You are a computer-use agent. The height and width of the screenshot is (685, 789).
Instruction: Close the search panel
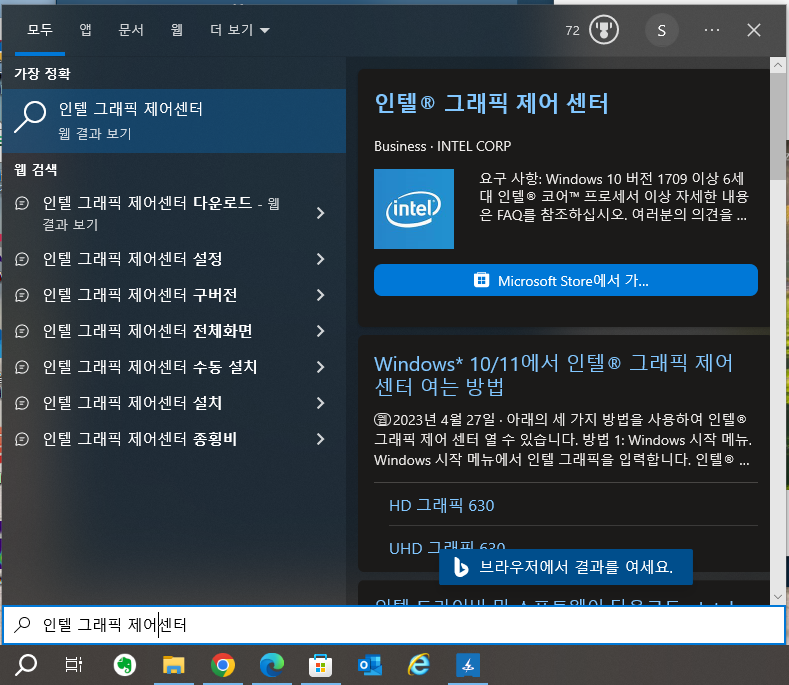click(x=753, y=30)
